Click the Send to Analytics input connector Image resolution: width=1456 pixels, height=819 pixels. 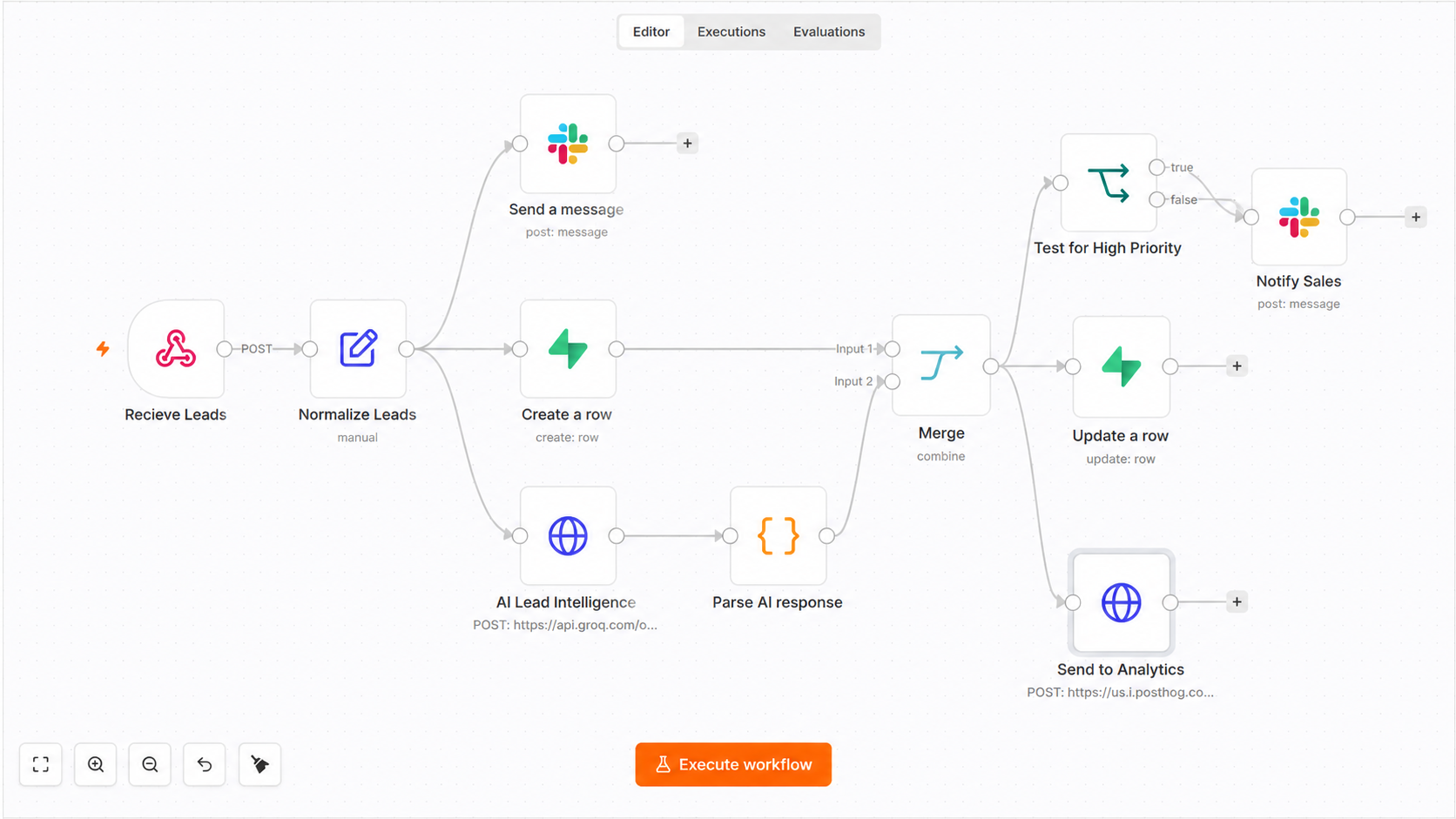coord(1073,602)
